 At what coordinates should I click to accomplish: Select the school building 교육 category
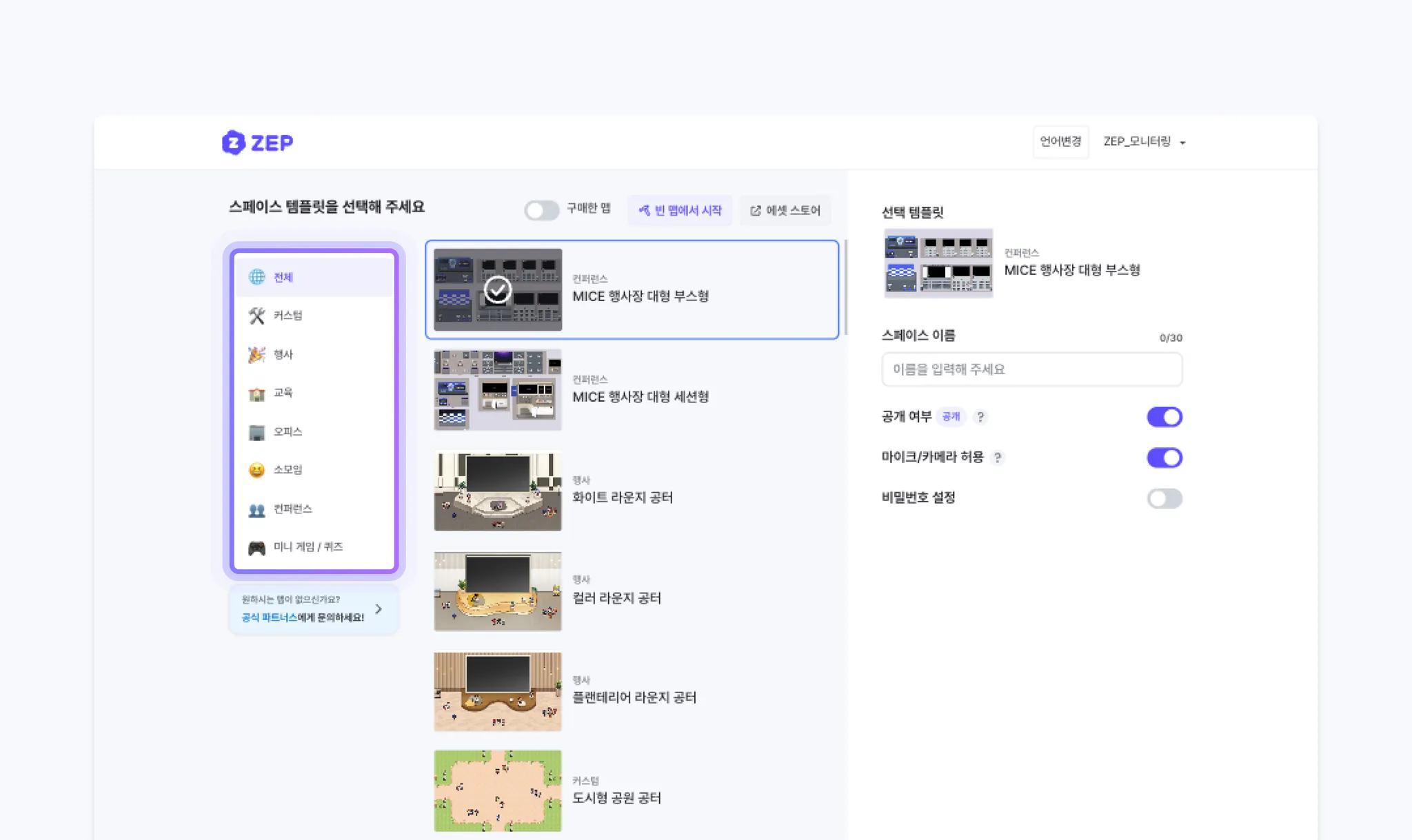(x=256, y=393)
